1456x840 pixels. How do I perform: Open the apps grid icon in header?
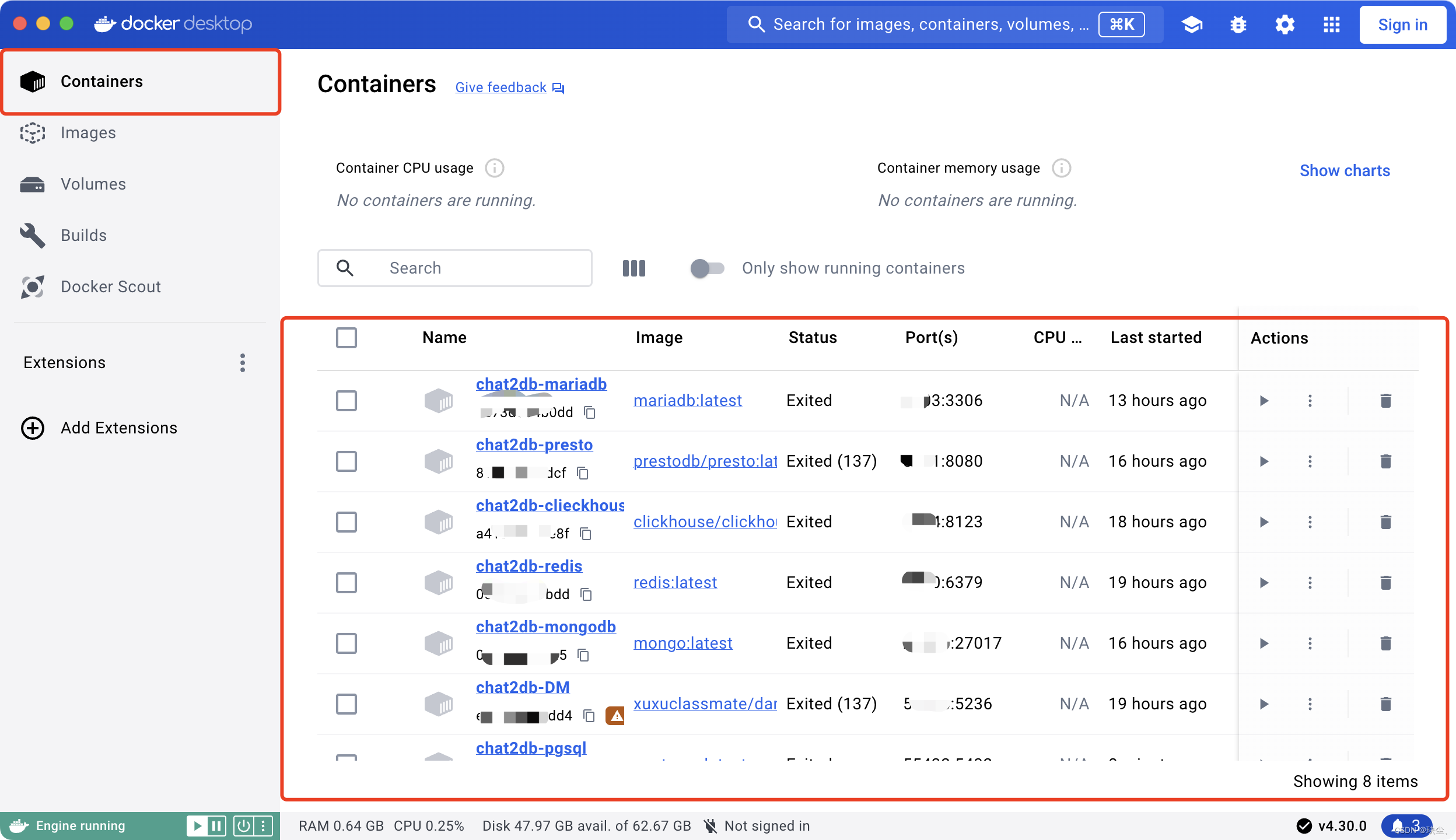(x=1332, y=24)
